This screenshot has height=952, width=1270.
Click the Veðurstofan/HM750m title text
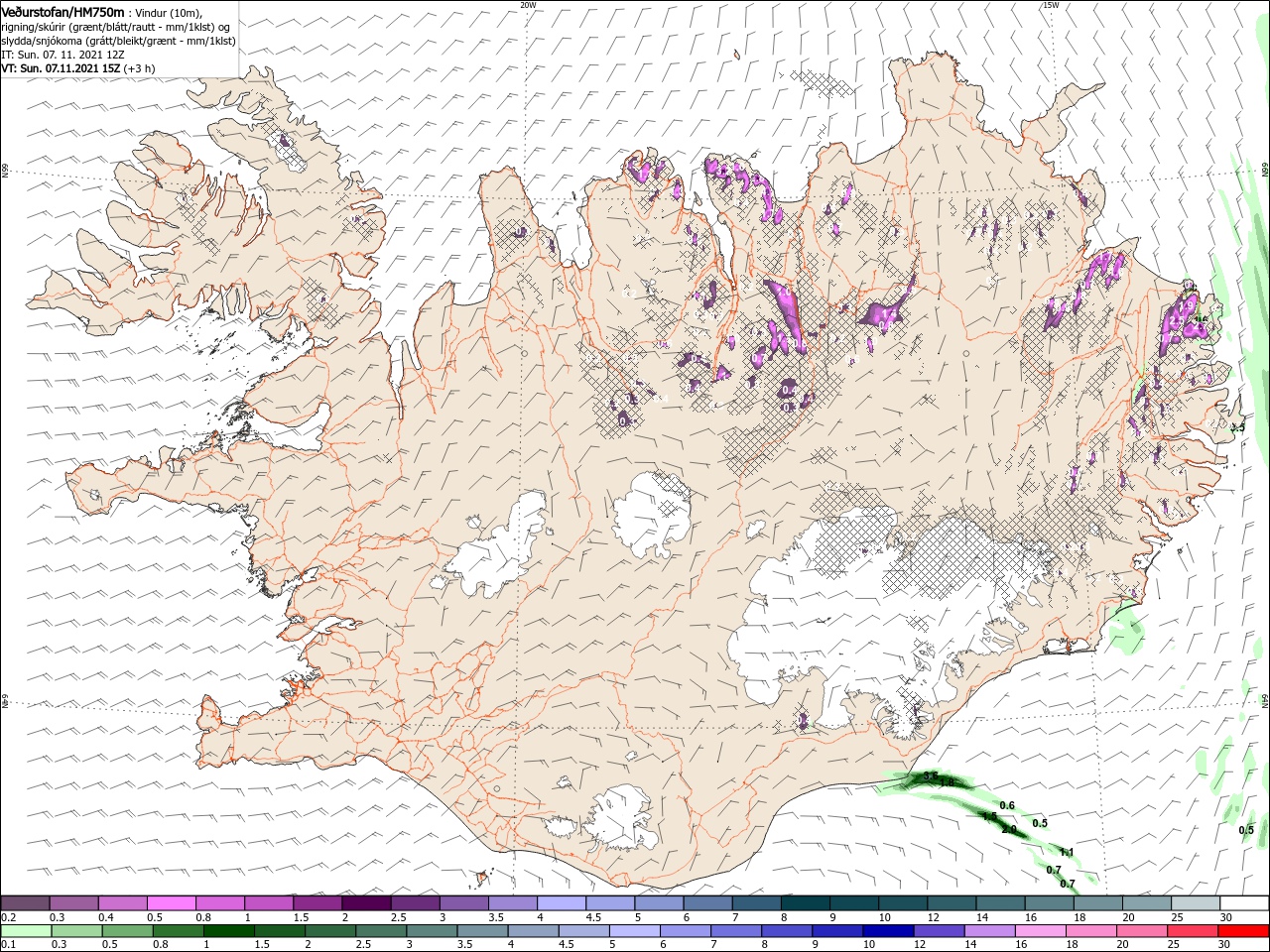(63, 11)
